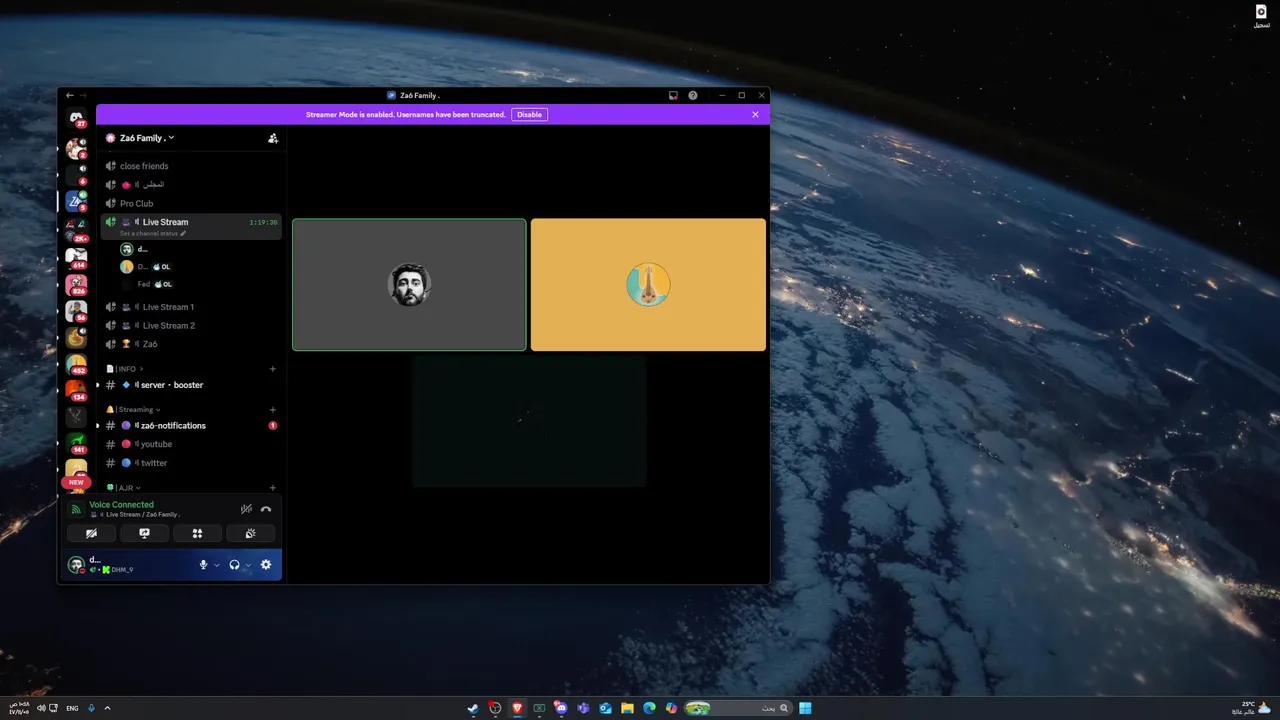Viewport: 1280px width, 720px height.
Task: Open the orange server with 134 badge
Action: 76,391
